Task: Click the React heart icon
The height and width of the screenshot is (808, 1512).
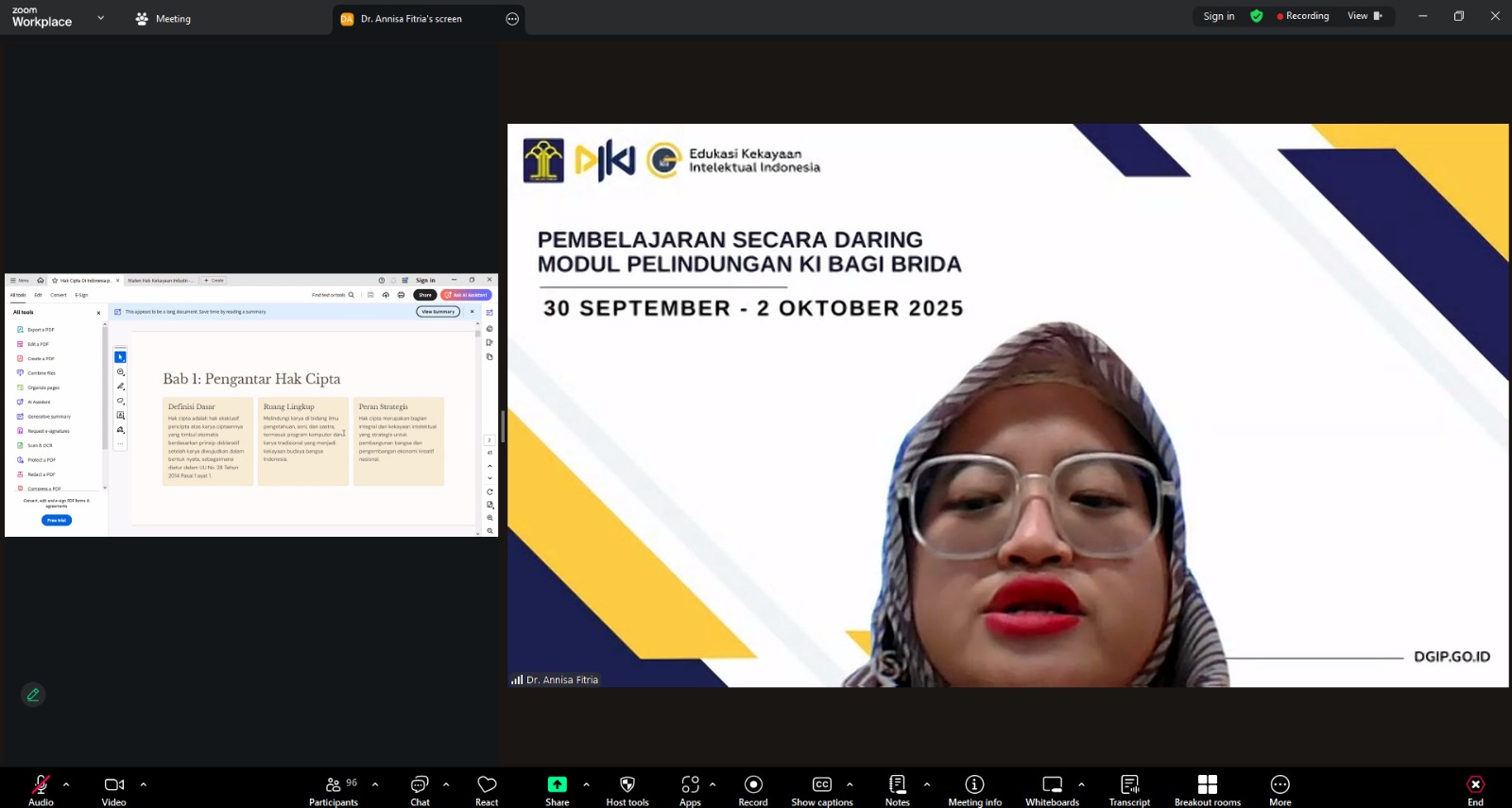Action: pyautogui.click(x=487, y=785)
